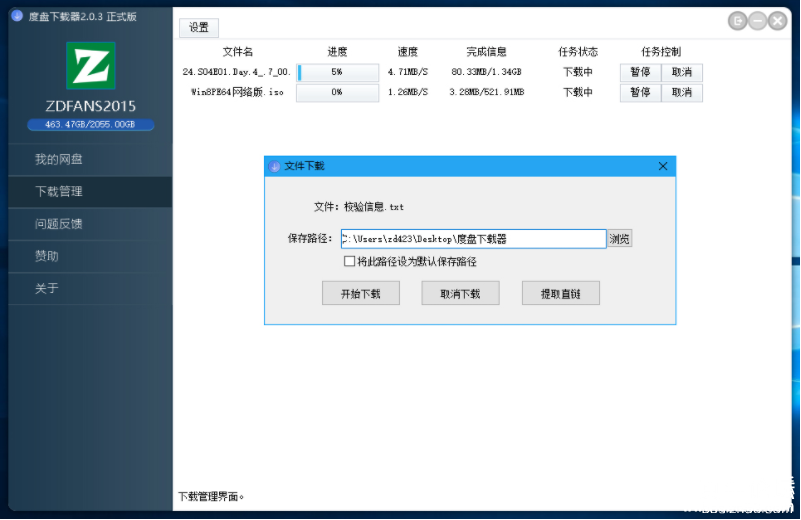Click the 保存路径 input field
This screenshot has width=801, height=520.
[472, 239]
